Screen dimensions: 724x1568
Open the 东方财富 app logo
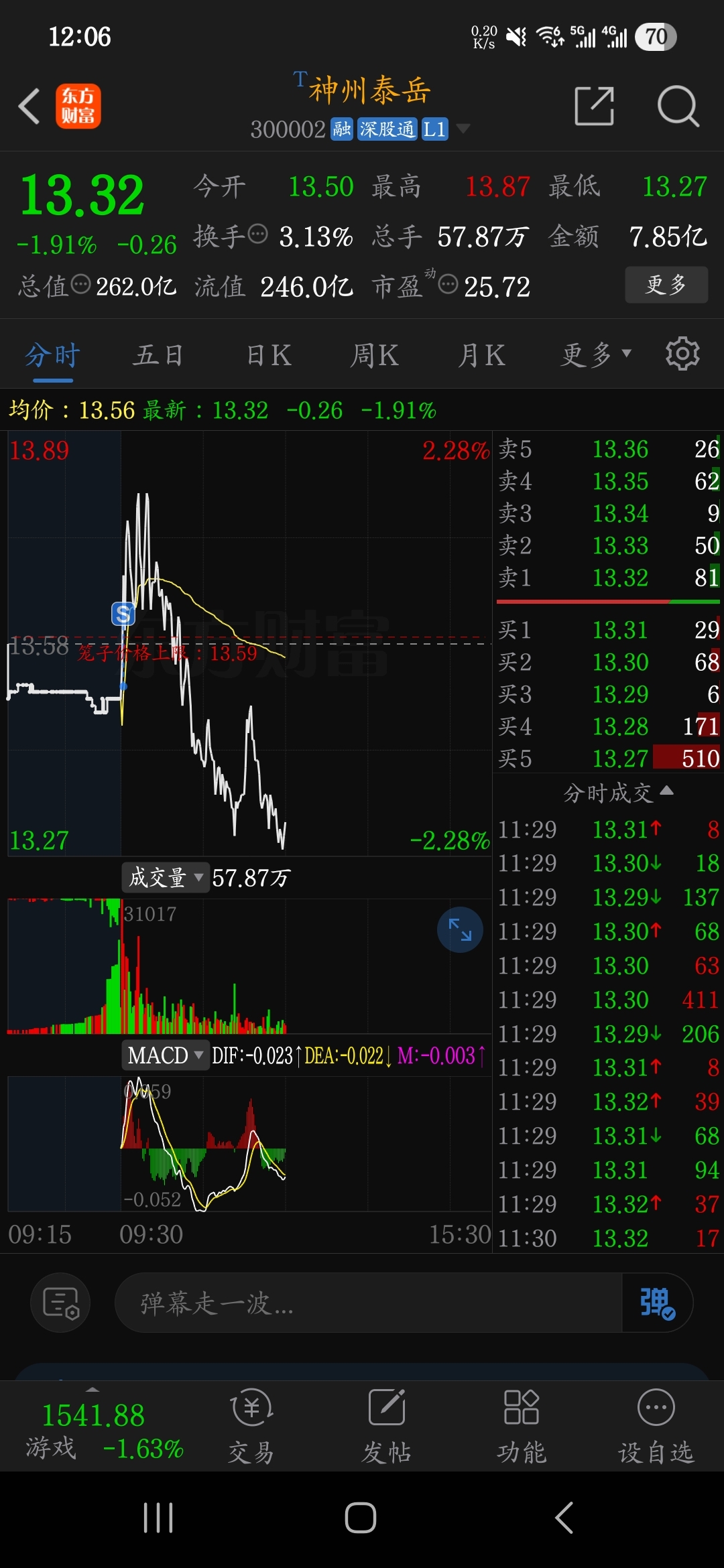click(78, 106)
